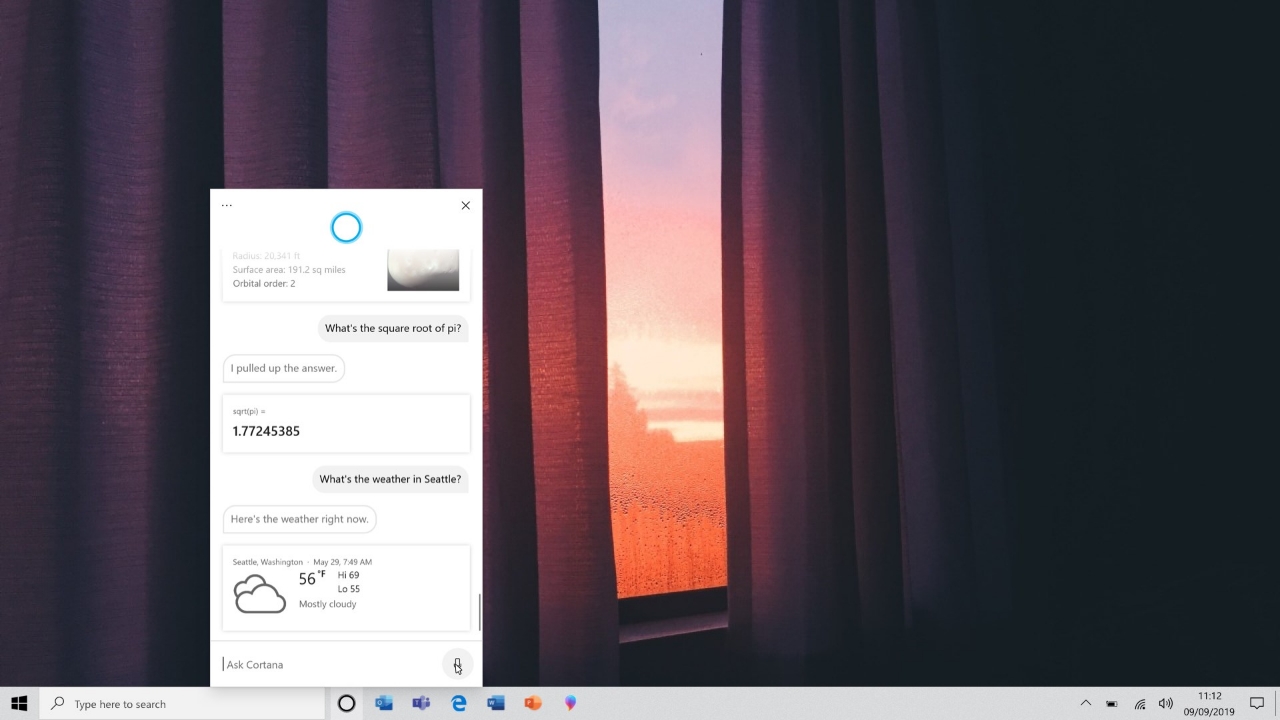Open the volume control in the tray
This screenshot has height=720, width=1280.
point(1165,704)
